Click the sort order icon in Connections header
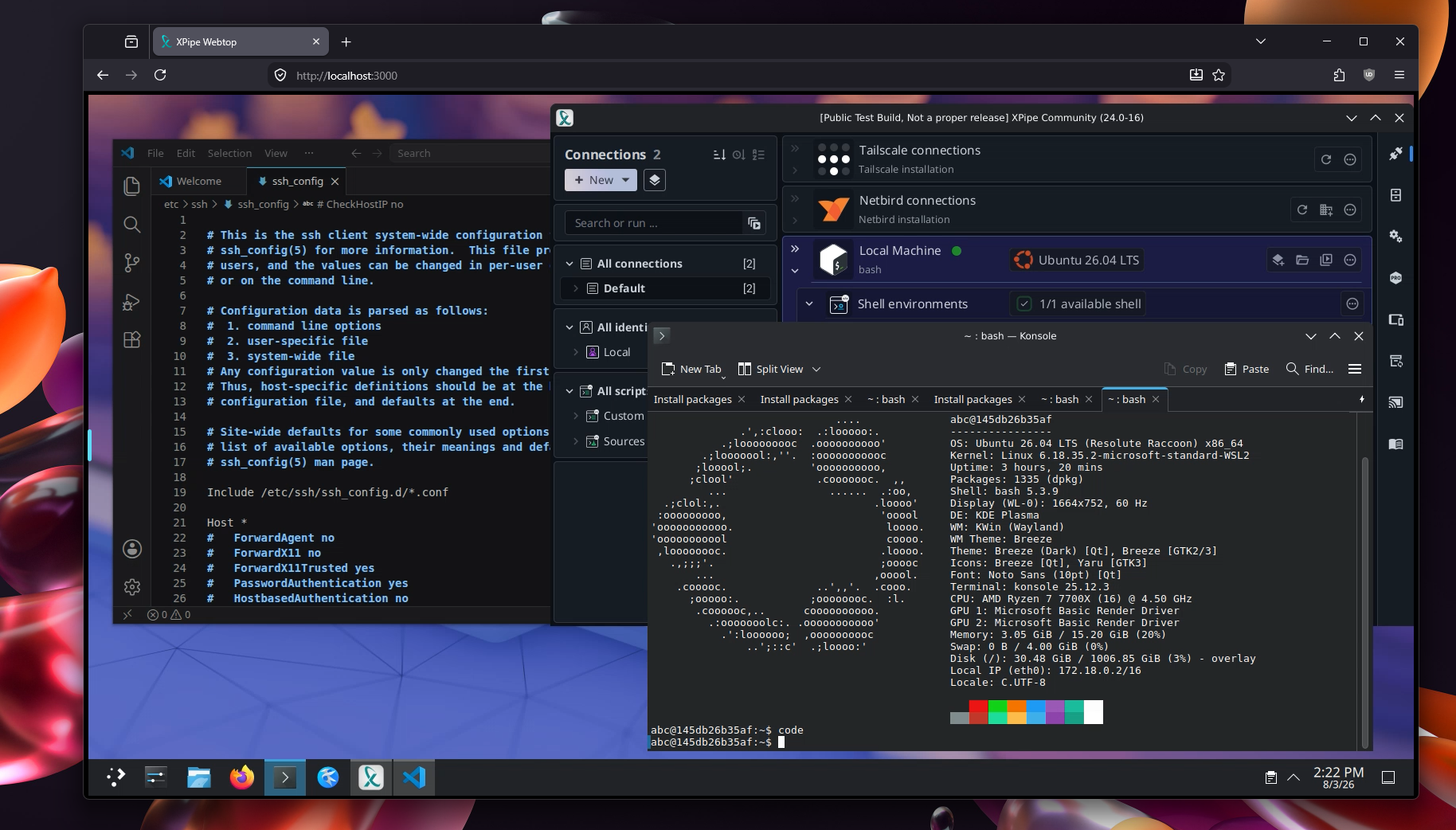 [x=719, y=155]
